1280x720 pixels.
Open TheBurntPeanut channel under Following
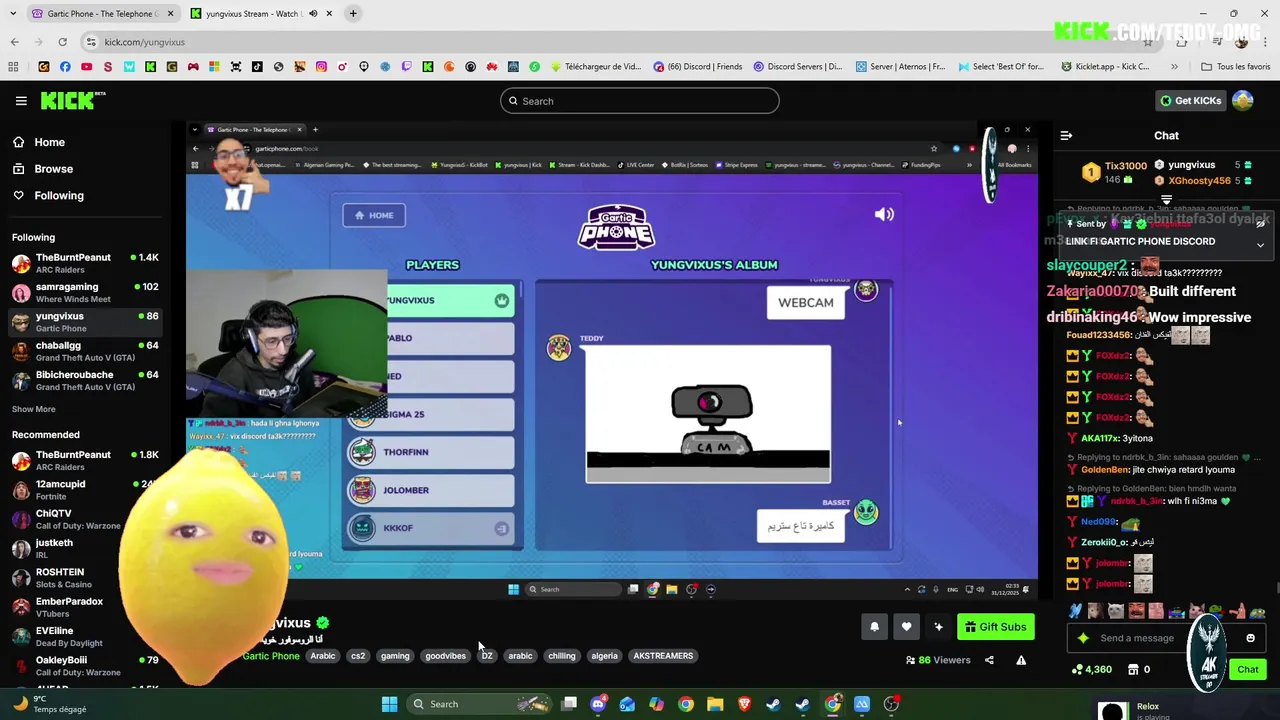pos(85,263)
